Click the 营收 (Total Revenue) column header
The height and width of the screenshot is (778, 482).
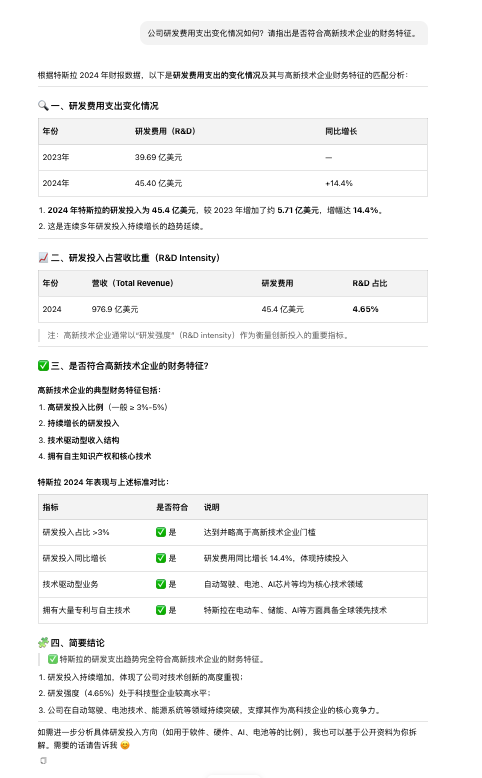tap(133, 283)
